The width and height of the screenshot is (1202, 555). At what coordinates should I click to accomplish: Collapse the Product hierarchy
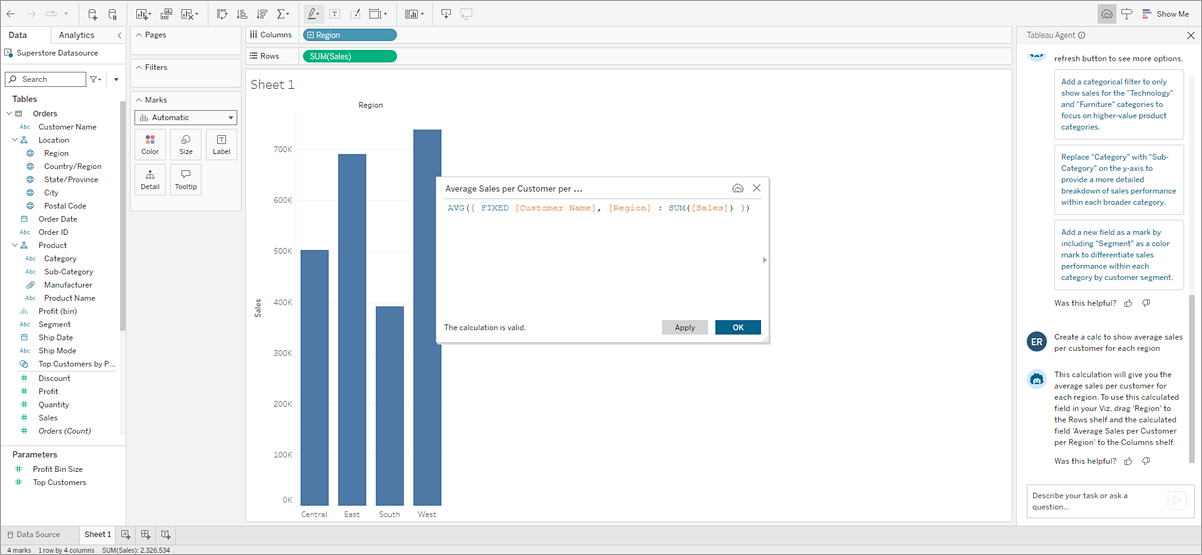[x=15, y=245]
